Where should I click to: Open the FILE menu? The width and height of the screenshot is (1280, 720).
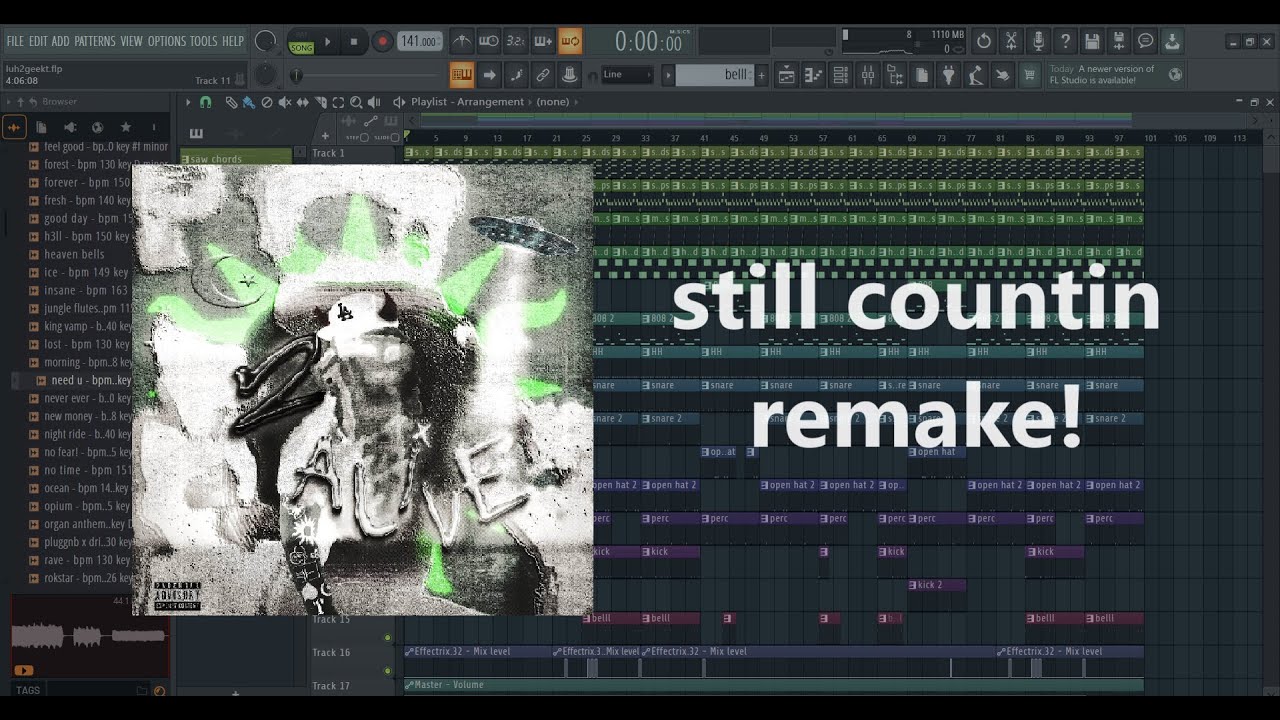[x=15, y=41]
